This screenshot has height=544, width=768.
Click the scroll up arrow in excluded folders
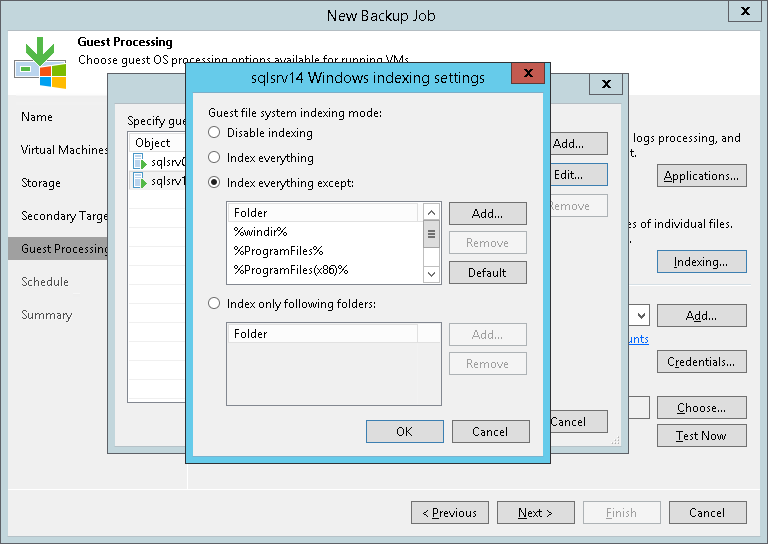click(431, 212)
